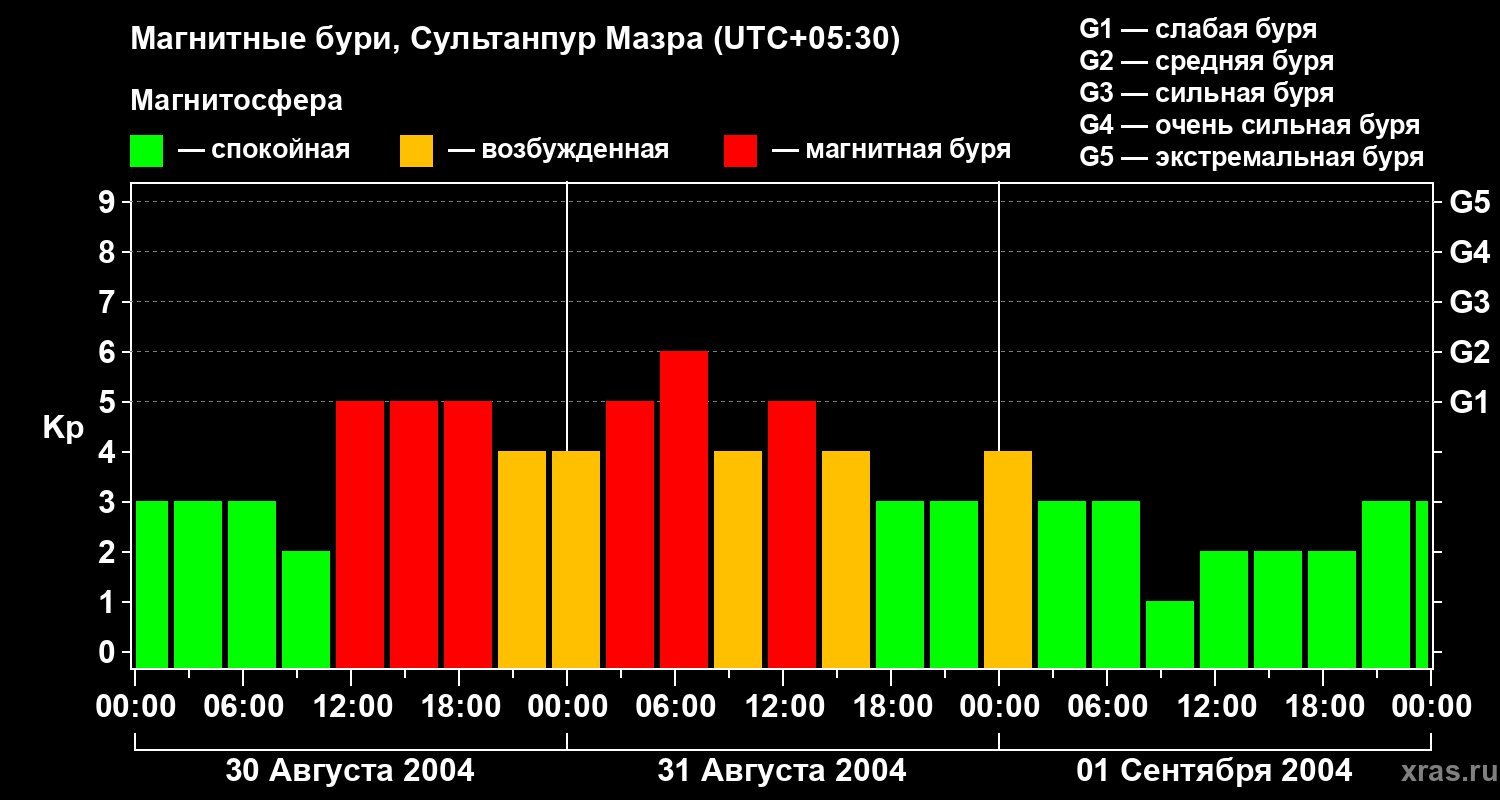Click the '— возбужденная' legend label

(x=558, y=150)
